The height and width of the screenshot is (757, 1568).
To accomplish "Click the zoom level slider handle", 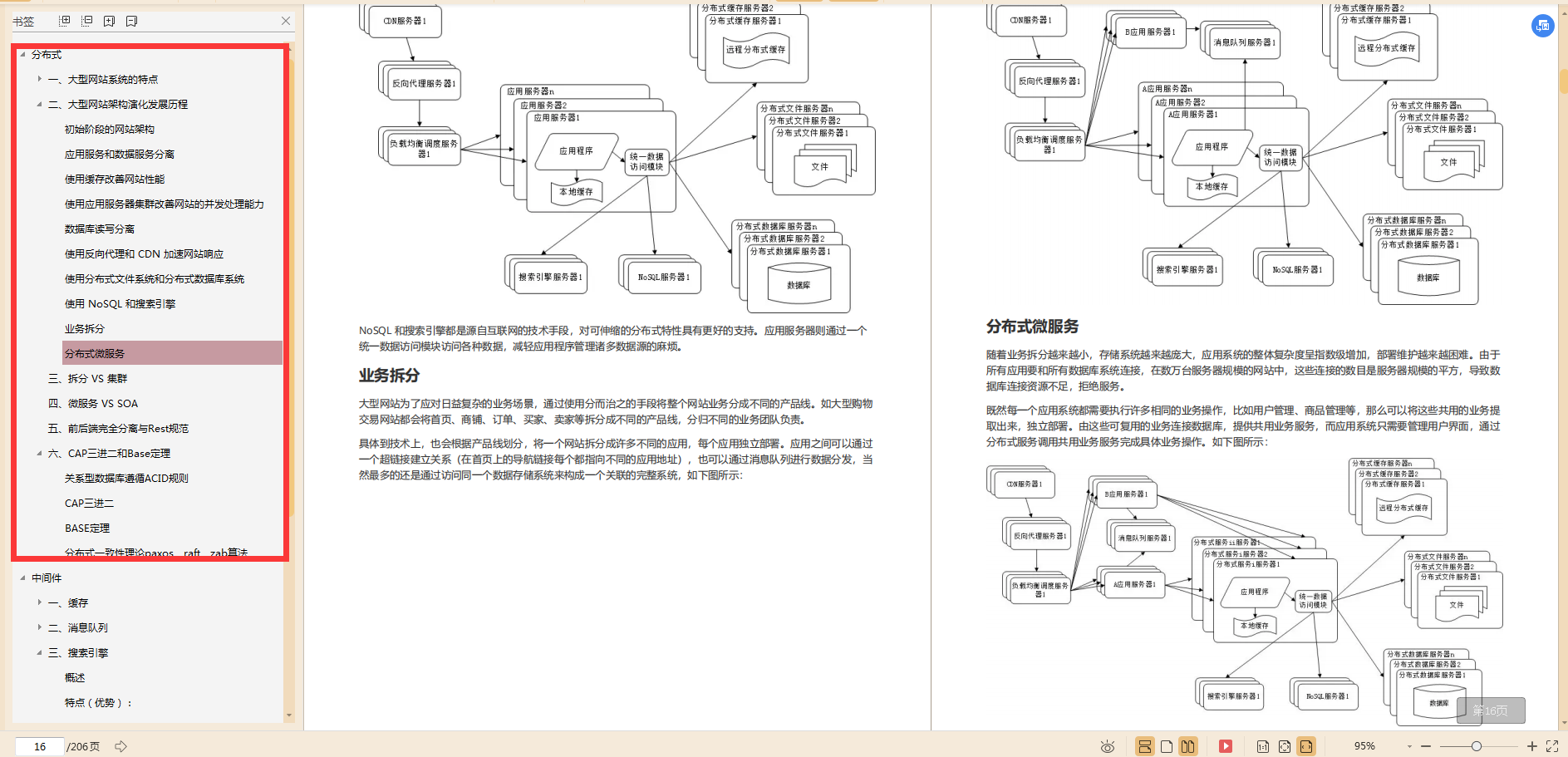I will [1477, 745].
